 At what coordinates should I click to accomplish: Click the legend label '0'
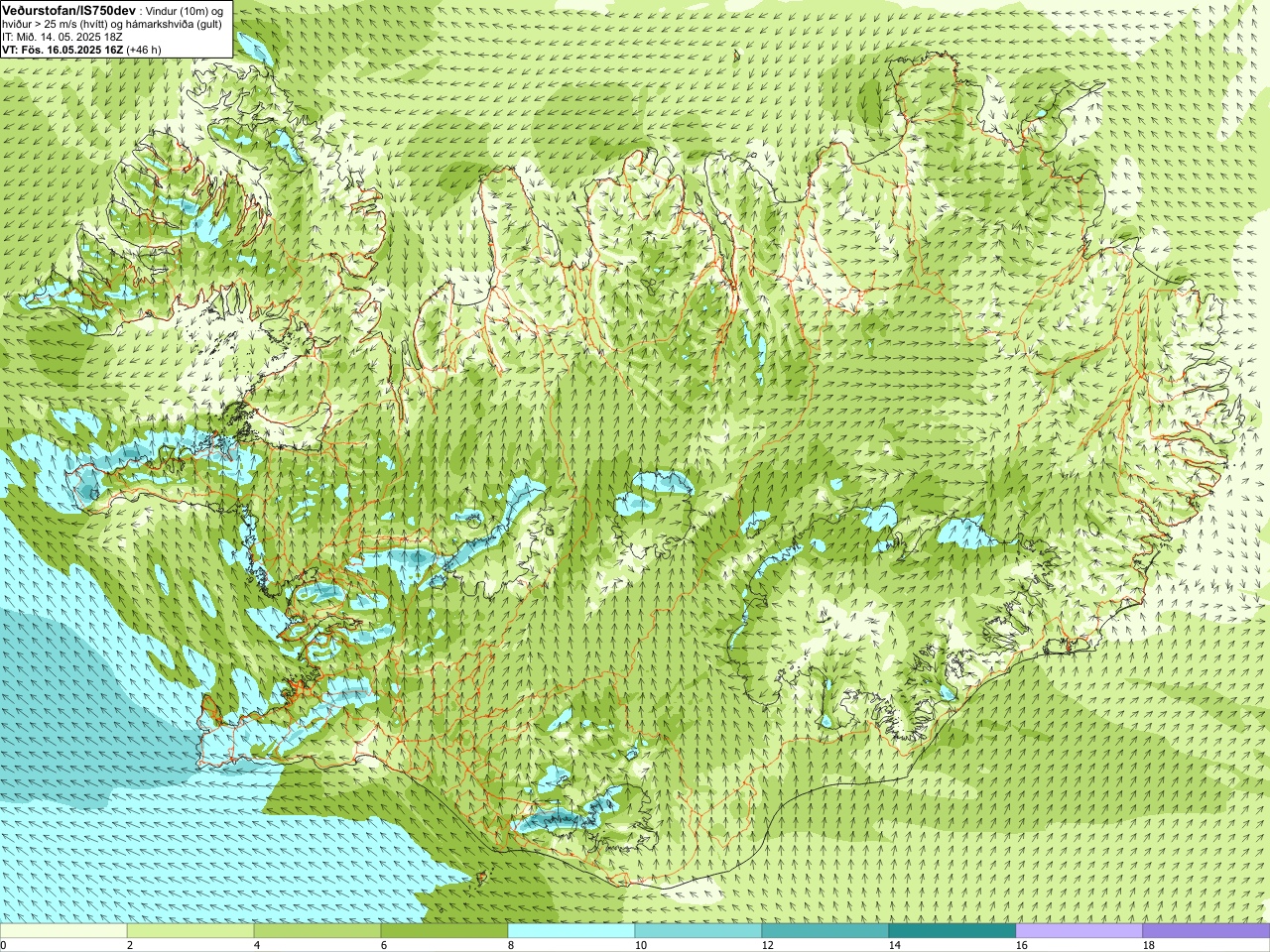tap(3, 945)
